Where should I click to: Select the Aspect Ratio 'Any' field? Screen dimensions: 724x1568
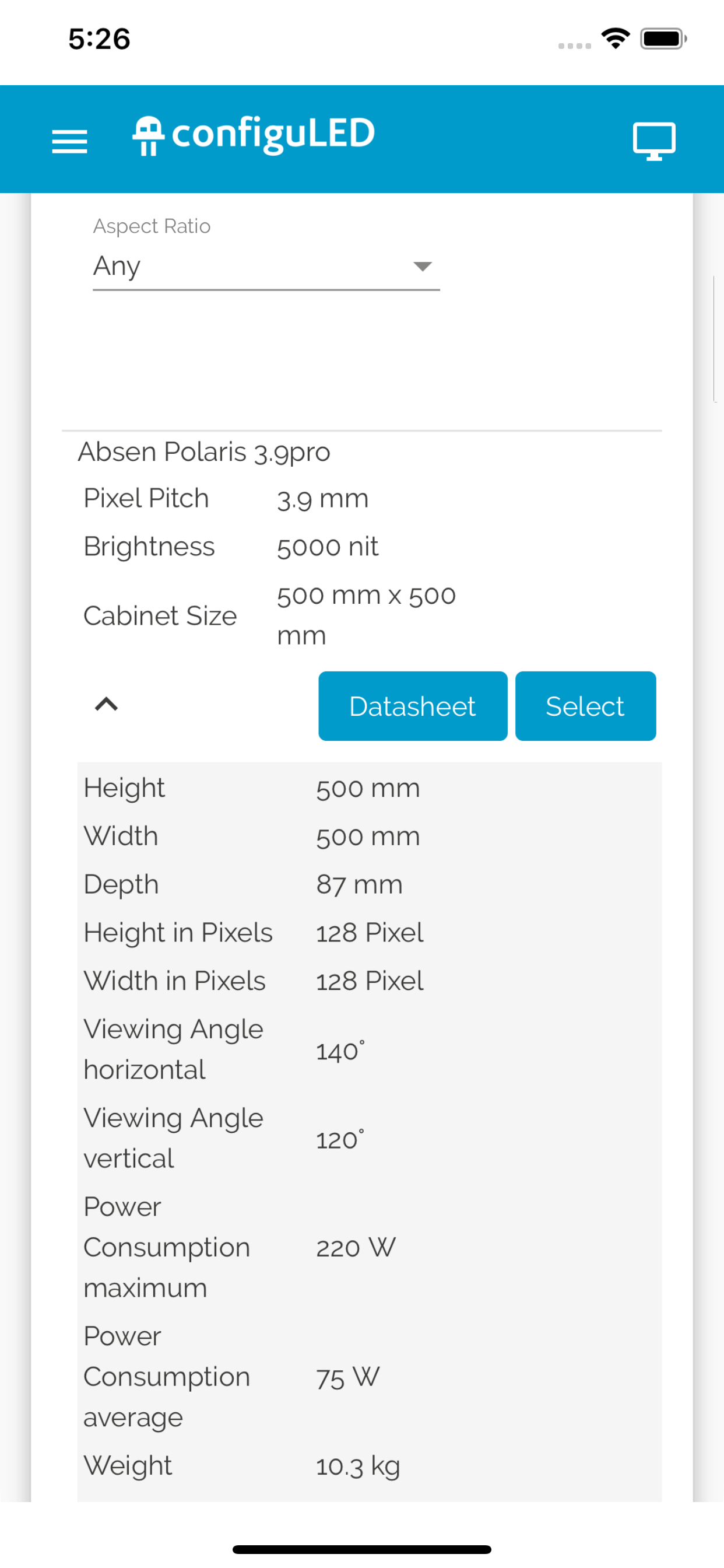pos(266,267)
